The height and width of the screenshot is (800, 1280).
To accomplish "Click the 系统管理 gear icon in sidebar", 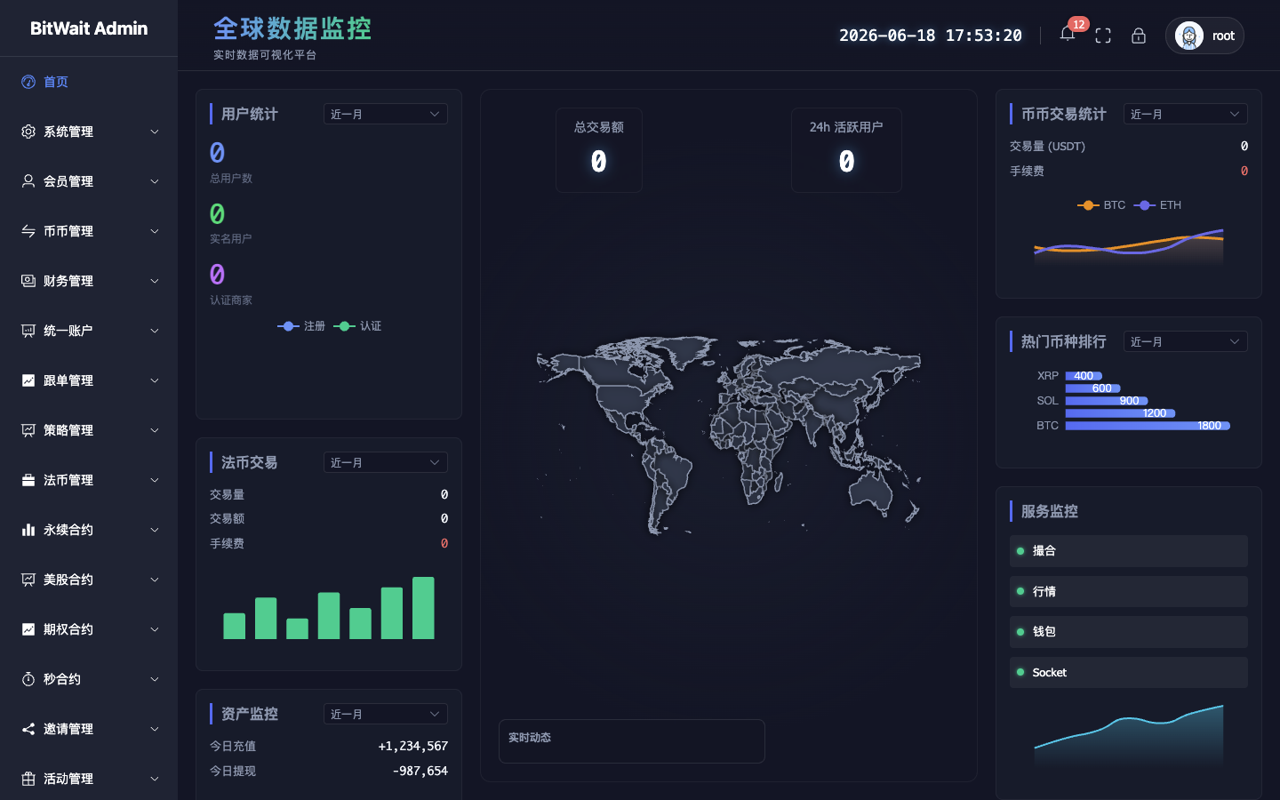I will 28,131.
